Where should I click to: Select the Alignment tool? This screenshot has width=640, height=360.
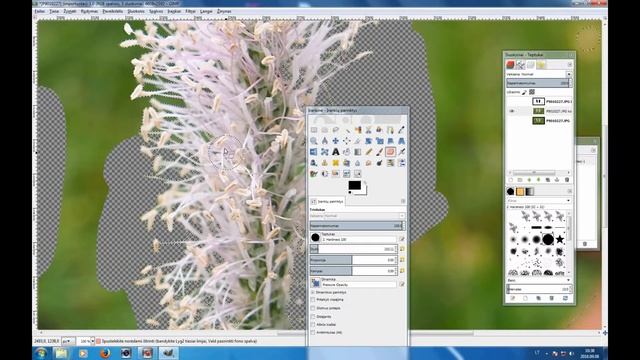347,141
